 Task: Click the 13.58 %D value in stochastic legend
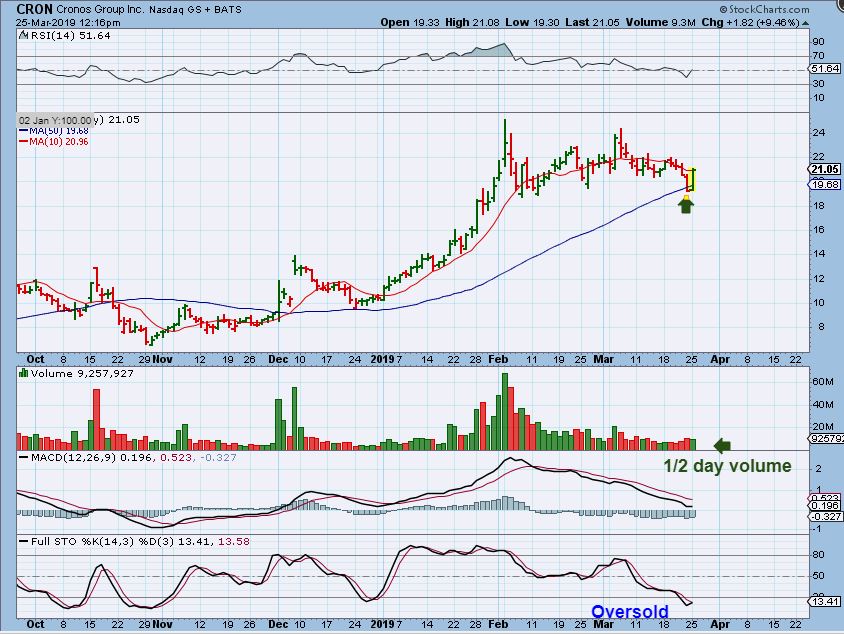[234, 541]
